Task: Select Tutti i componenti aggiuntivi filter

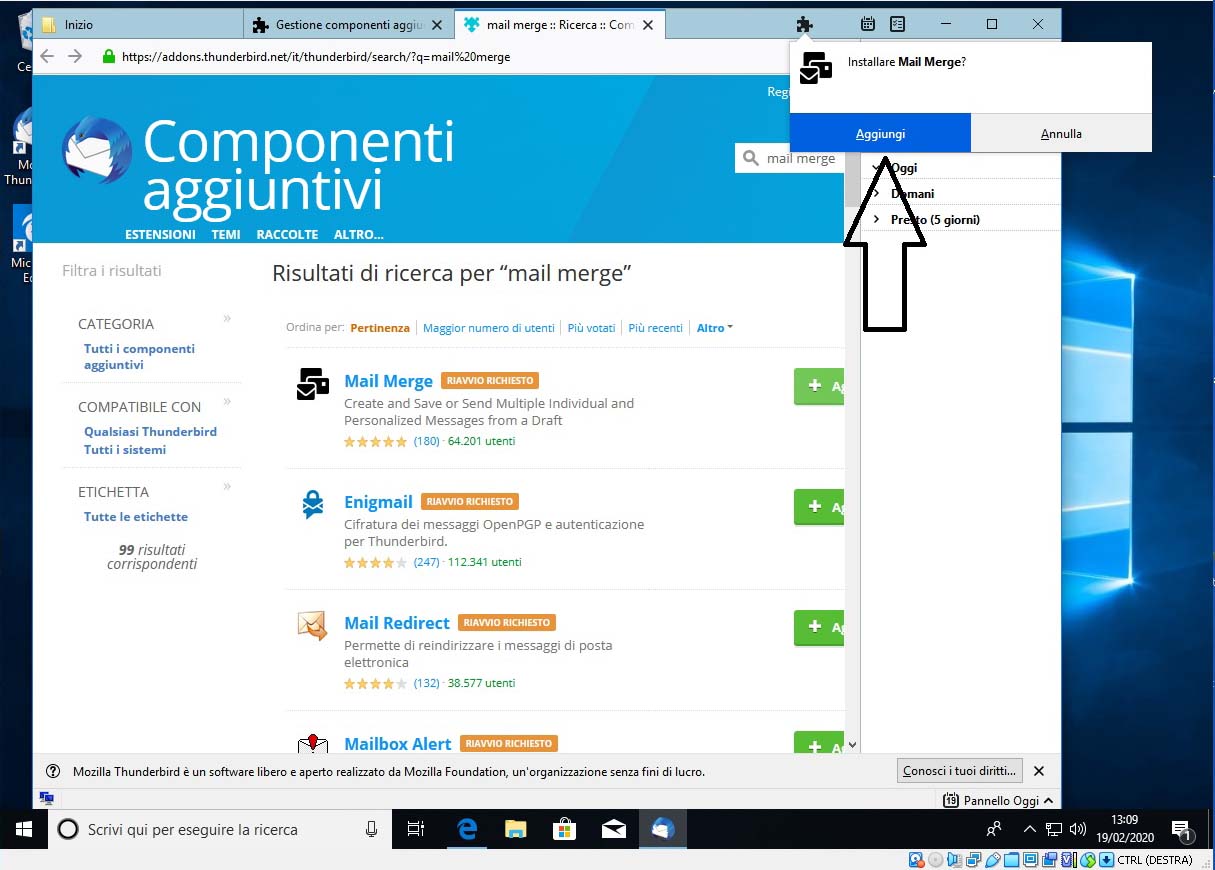Action: pyautogui.click(x=139, y=357)
